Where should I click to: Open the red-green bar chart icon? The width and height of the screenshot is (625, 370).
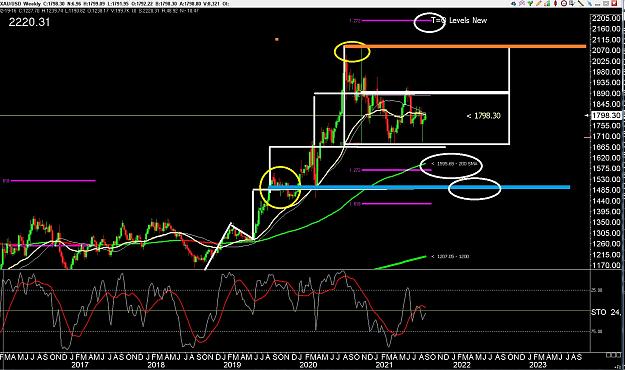click(x=547, y=3)
